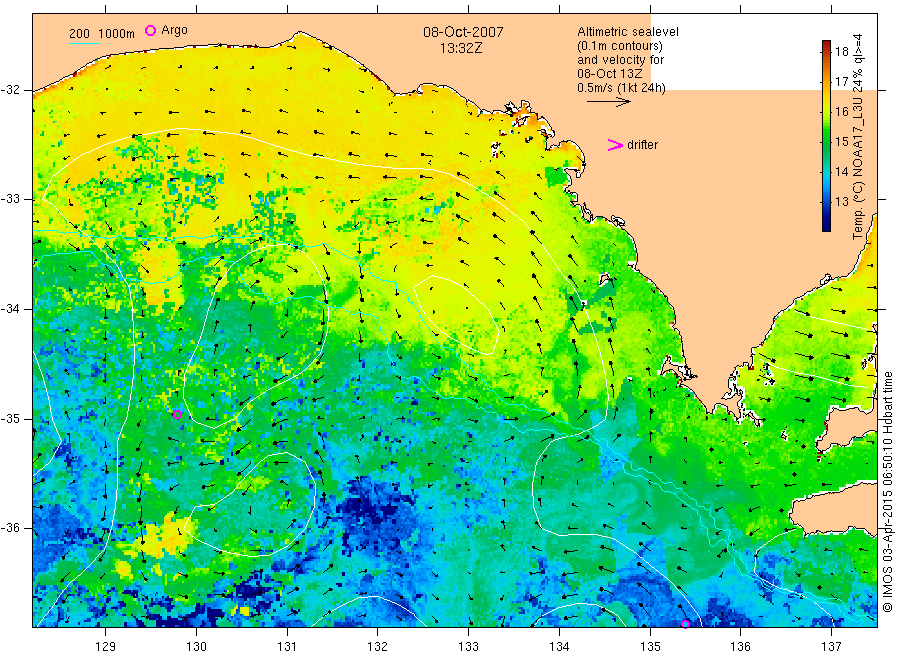900x660 pixels.
Task: Click the colorbar label "15"
Action: 841,141
